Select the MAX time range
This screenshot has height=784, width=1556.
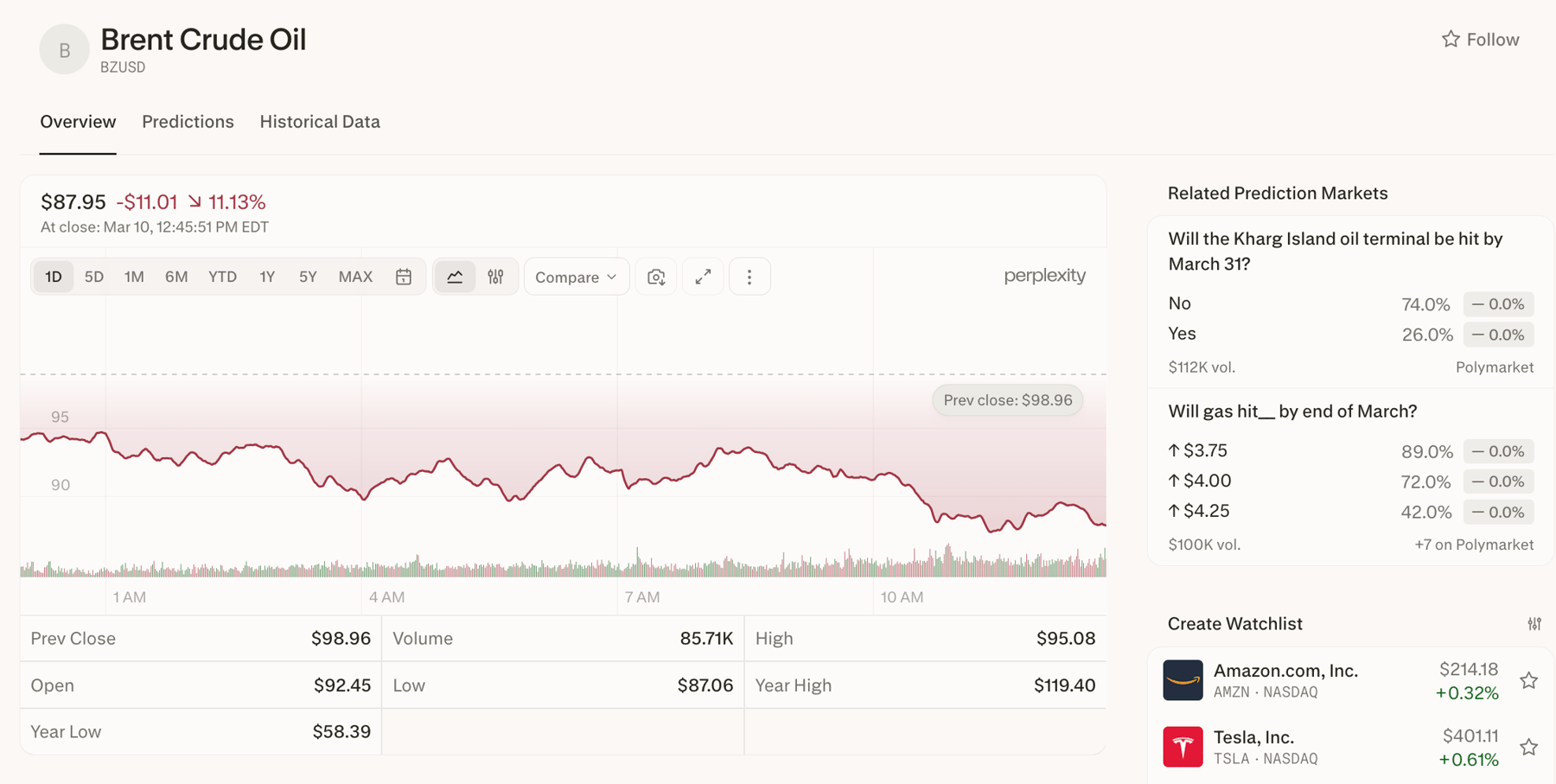coord(355,277)
